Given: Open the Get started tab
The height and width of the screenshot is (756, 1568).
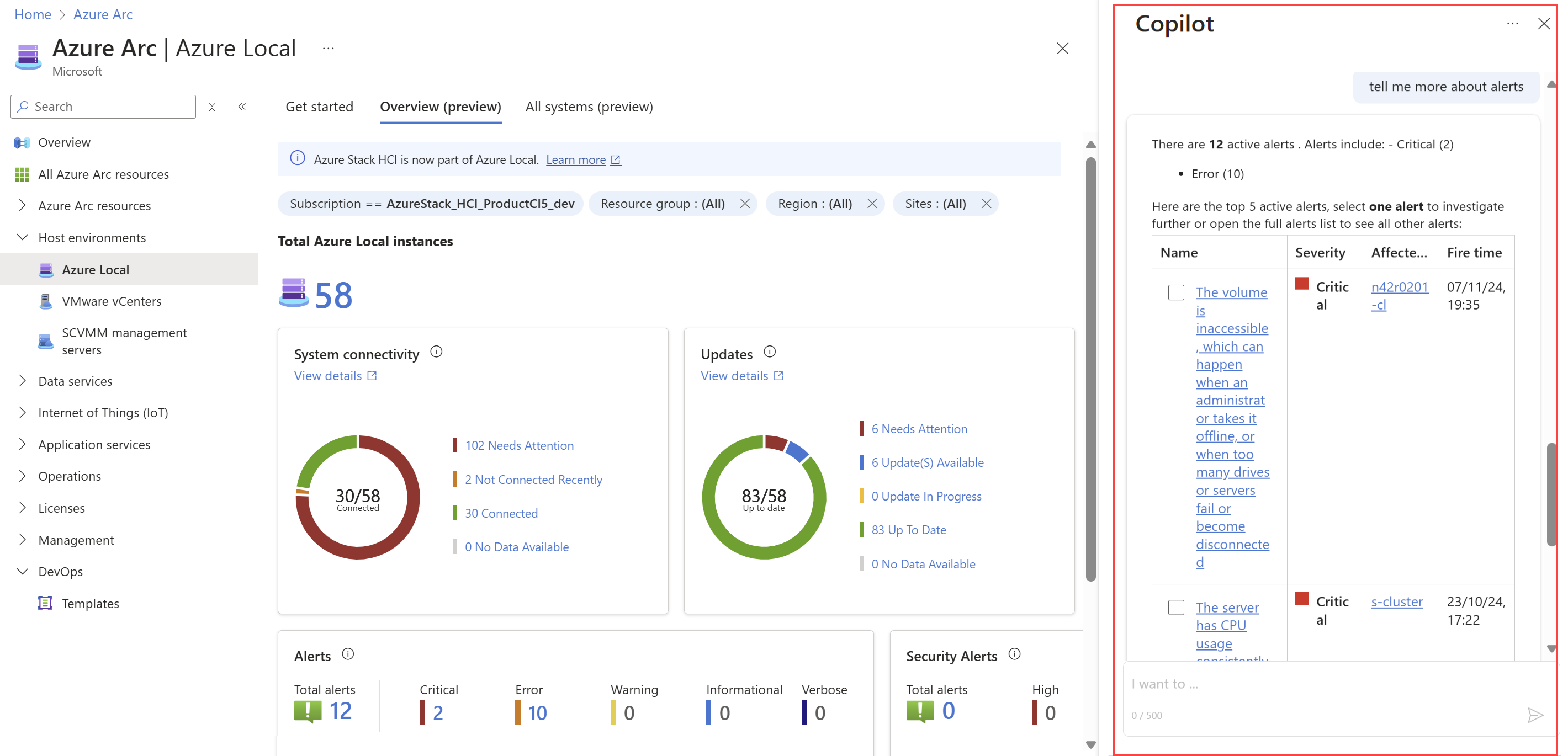Looking at the screenshot, I should coord(319,107).
